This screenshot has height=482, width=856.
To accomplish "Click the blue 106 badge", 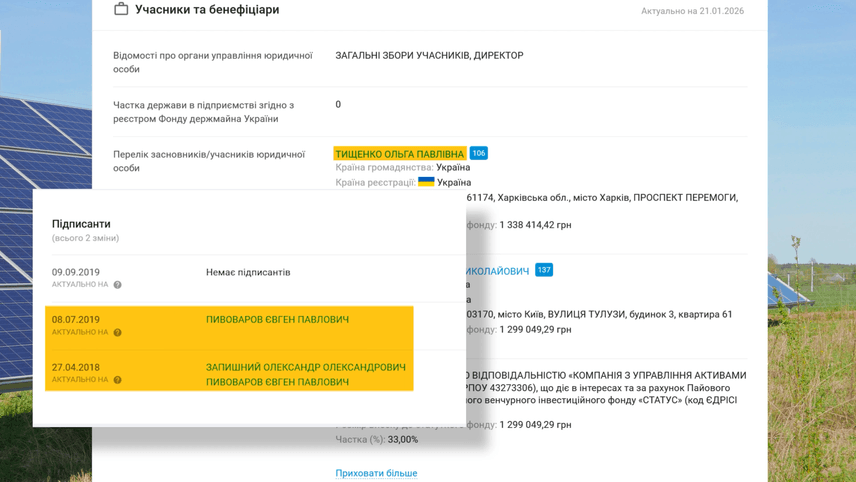I will click(478, 153).
